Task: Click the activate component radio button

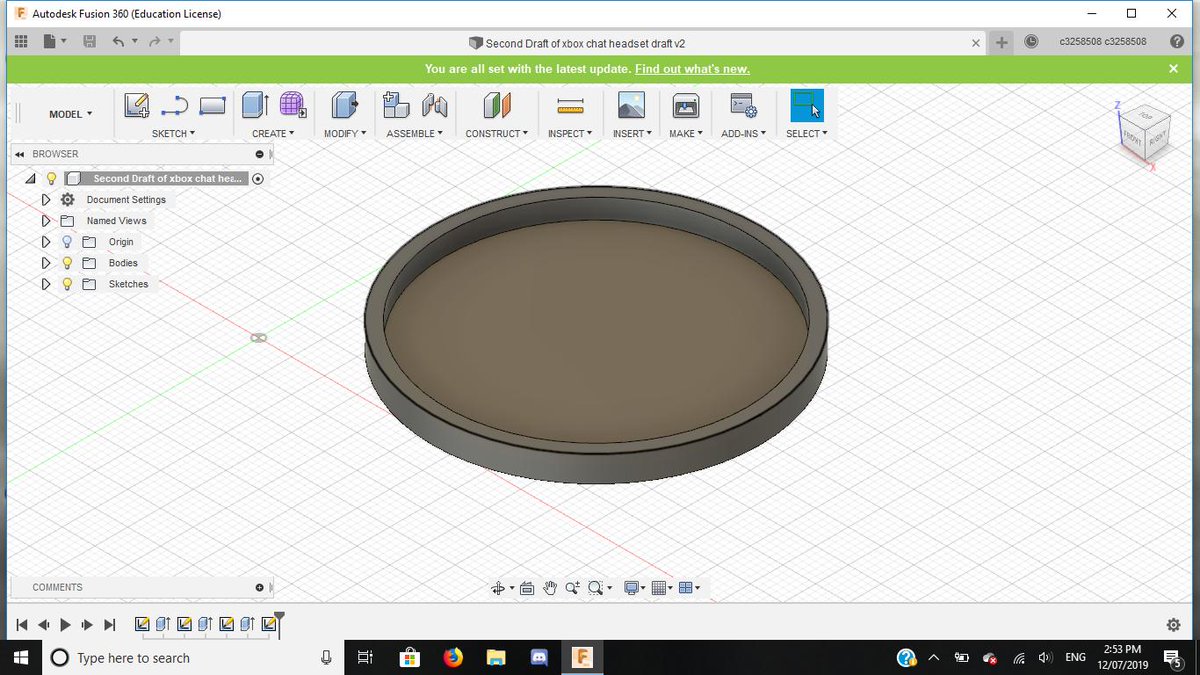Action: click(258, 179)
